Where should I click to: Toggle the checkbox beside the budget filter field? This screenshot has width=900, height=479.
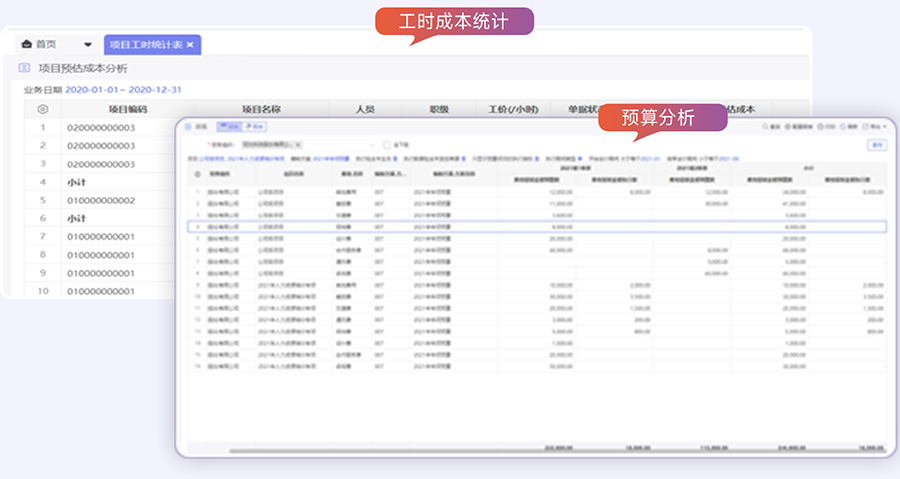pyautogui.click(x=387, y=145)
